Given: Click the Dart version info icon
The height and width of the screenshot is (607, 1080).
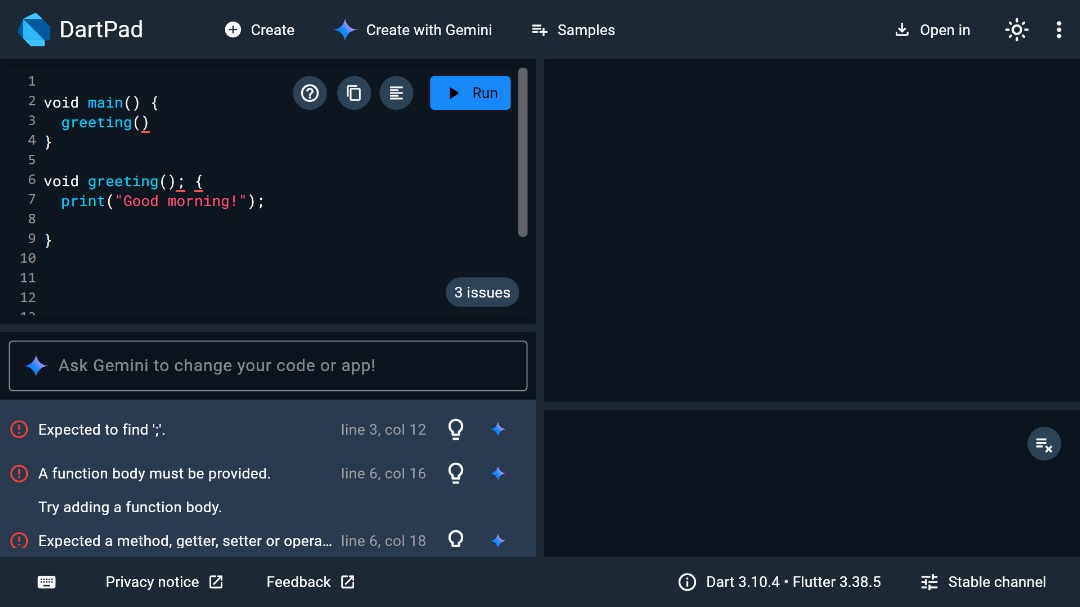Looking at the screenshot, I should click(x=687, y=582).
